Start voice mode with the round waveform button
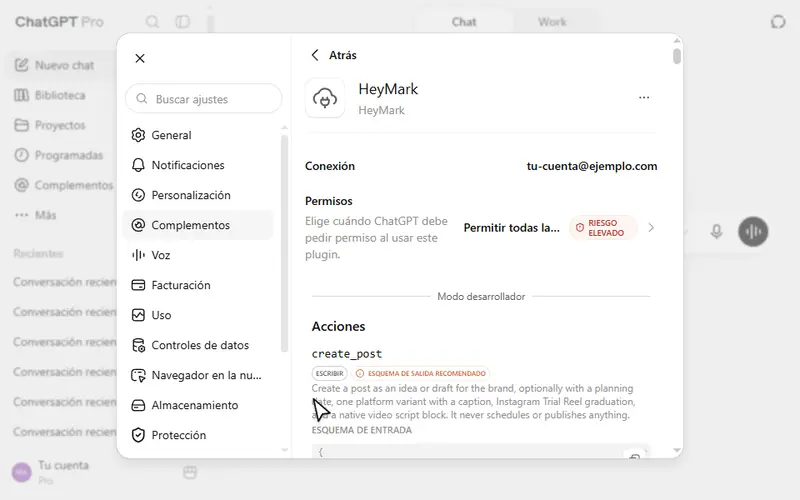 pyautogui.click(x=753, y=232)
